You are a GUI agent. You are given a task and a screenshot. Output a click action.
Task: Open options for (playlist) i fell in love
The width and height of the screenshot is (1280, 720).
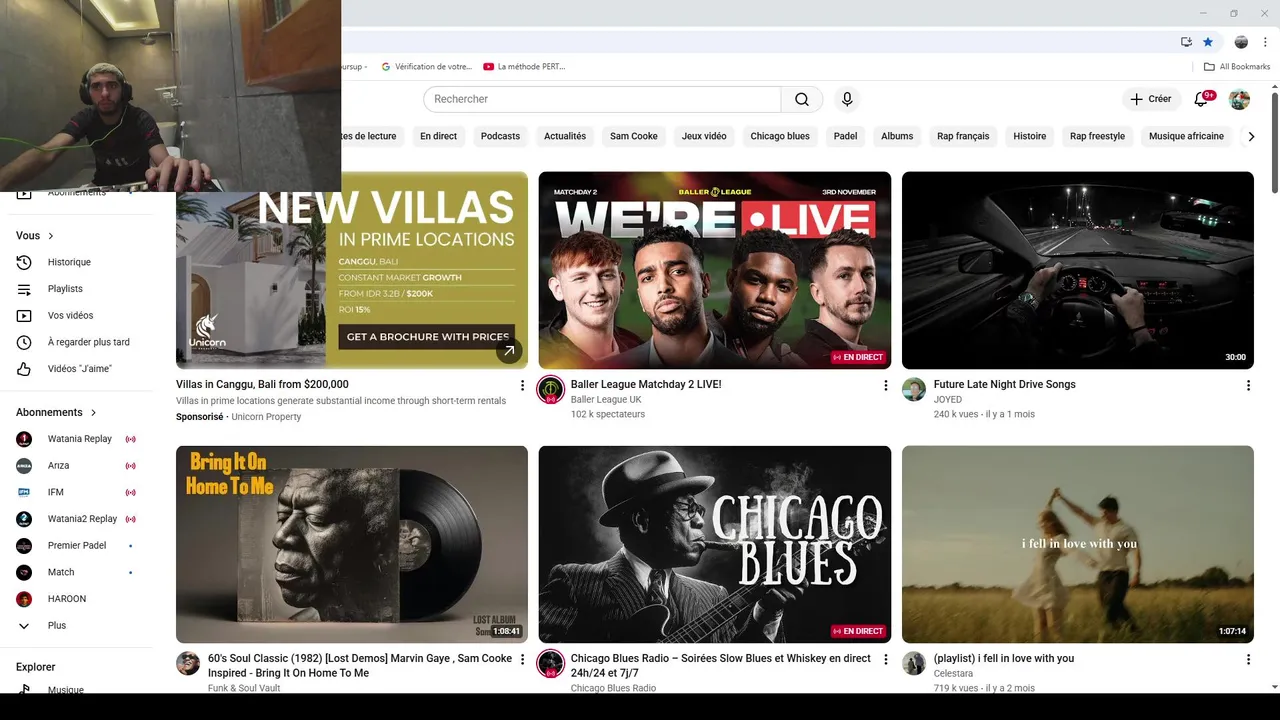point(1248,659)
